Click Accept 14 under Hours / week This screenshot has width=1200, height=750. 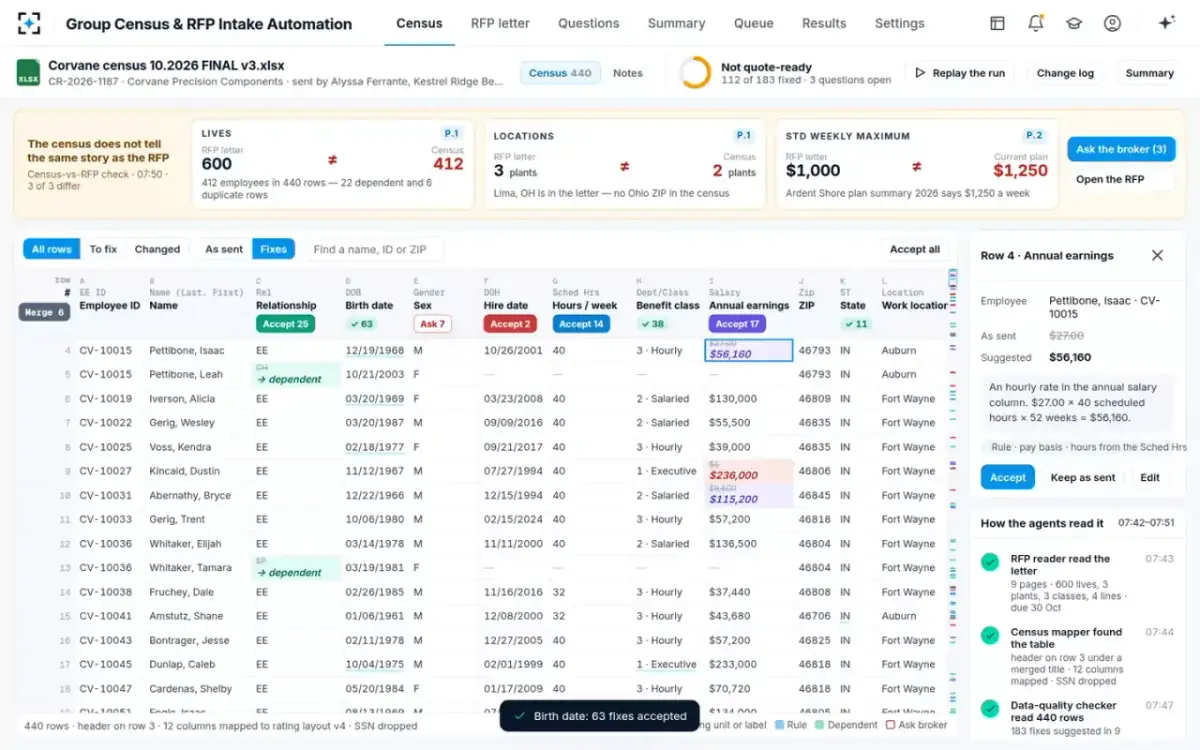581,324
